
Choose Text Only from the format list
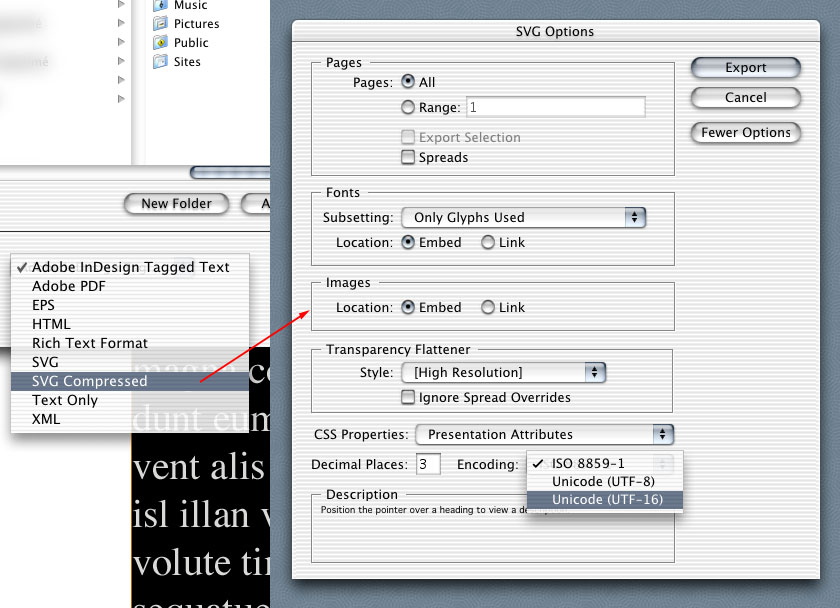pyautogui.click(x=130, y=400)
